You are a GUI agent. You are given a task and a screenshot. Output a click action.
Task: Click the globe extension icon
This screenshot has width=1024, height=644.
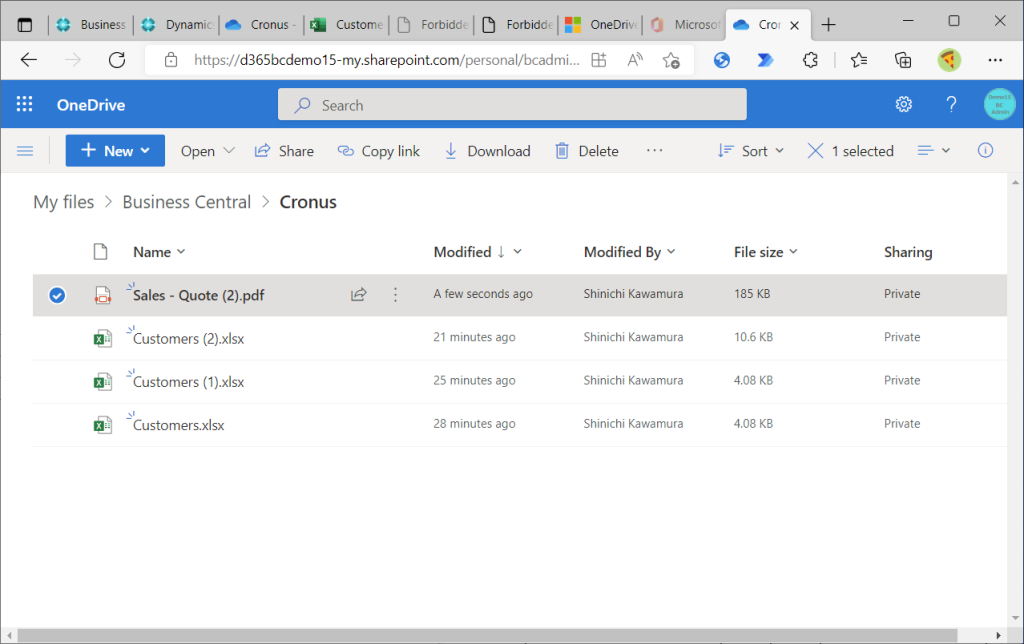722,60
